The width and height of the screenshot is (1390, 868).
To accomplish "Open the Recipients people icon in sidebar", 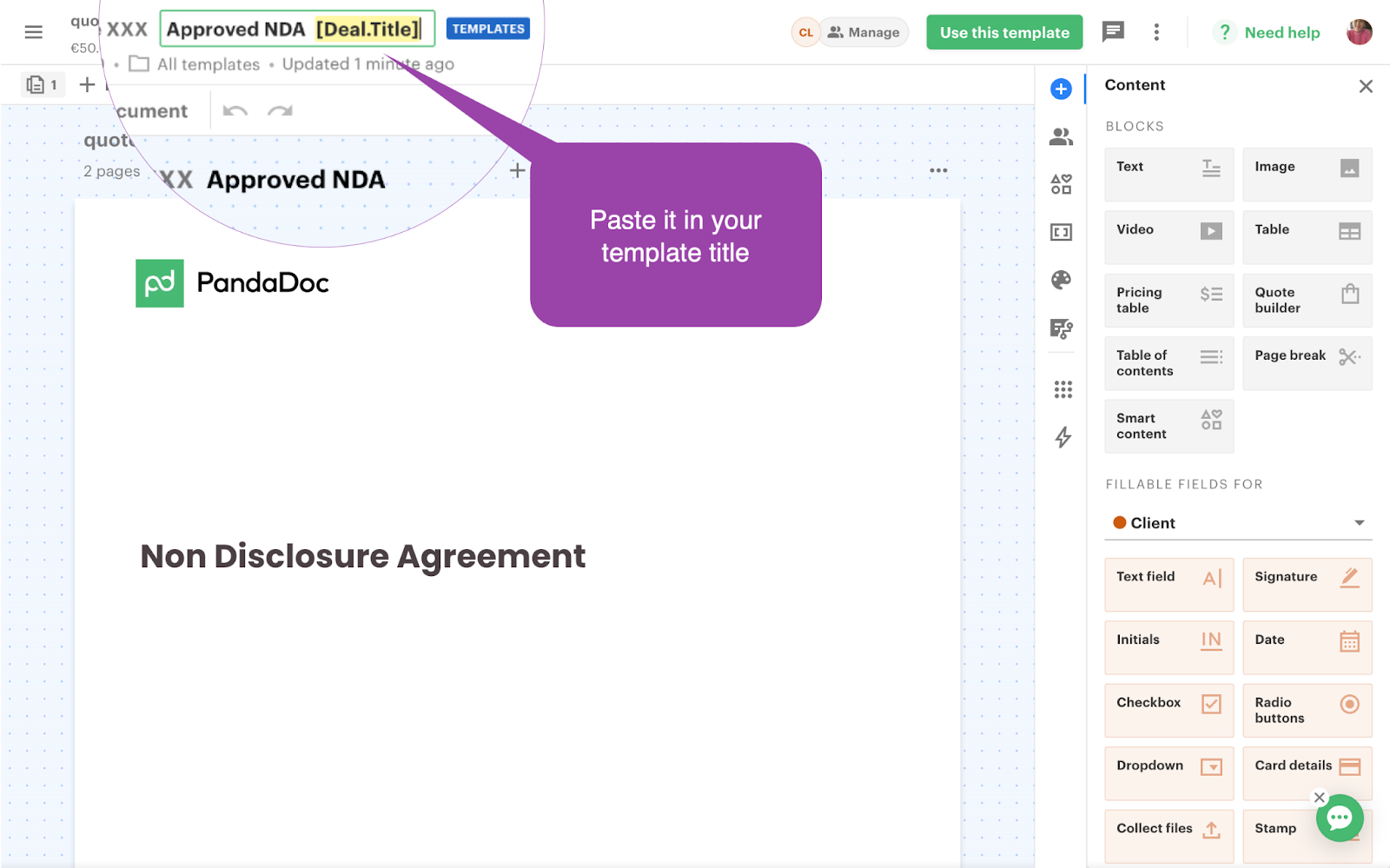I will click(1061, 136).
